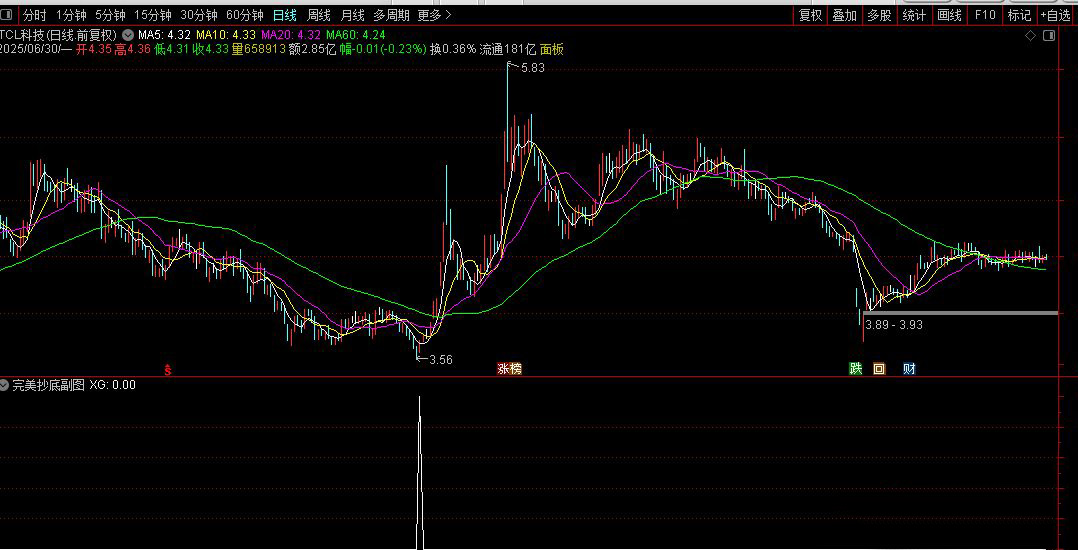The image size is (1078, 550).
Task: Click the 叠加 overlay button
Action: (x=845, y=15)
